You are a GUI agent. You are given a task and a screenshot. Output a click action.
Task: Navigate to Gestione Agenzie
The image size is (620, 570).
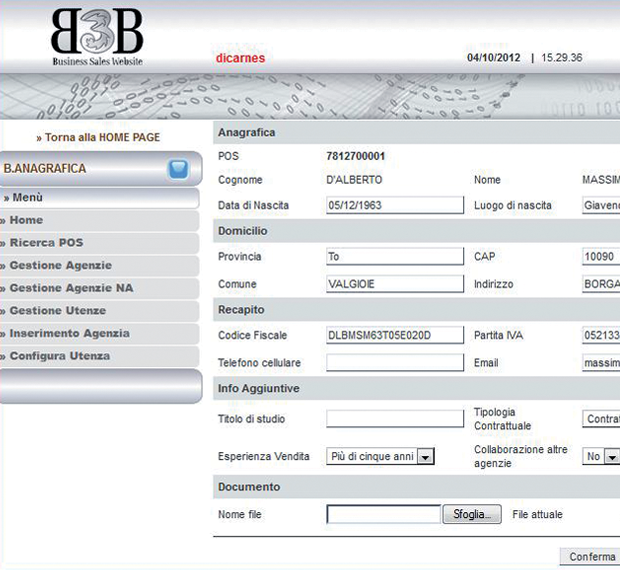coord(60,266)
